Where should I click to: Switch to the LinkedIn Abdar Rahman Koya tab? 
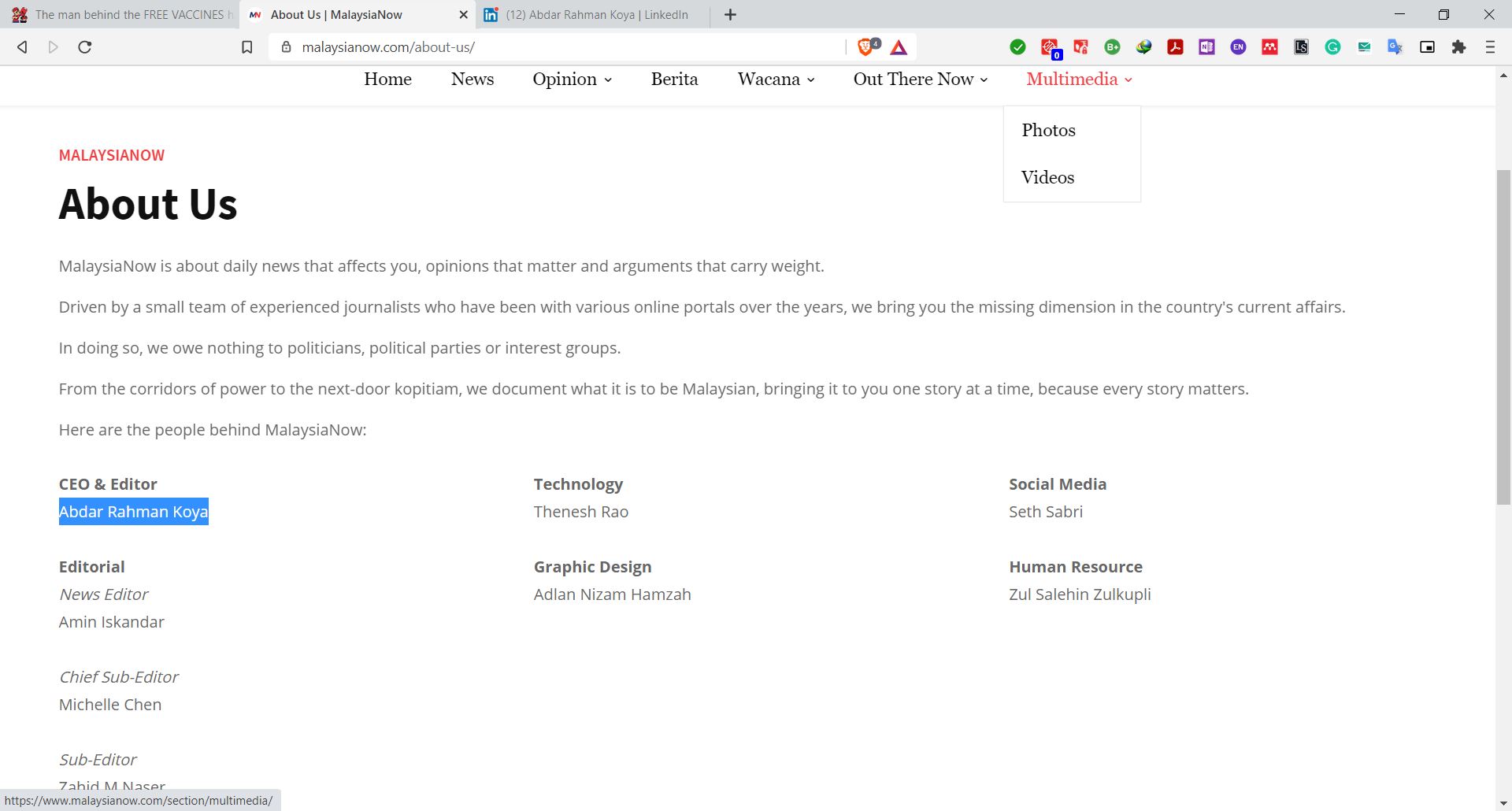tap(596, 15)
